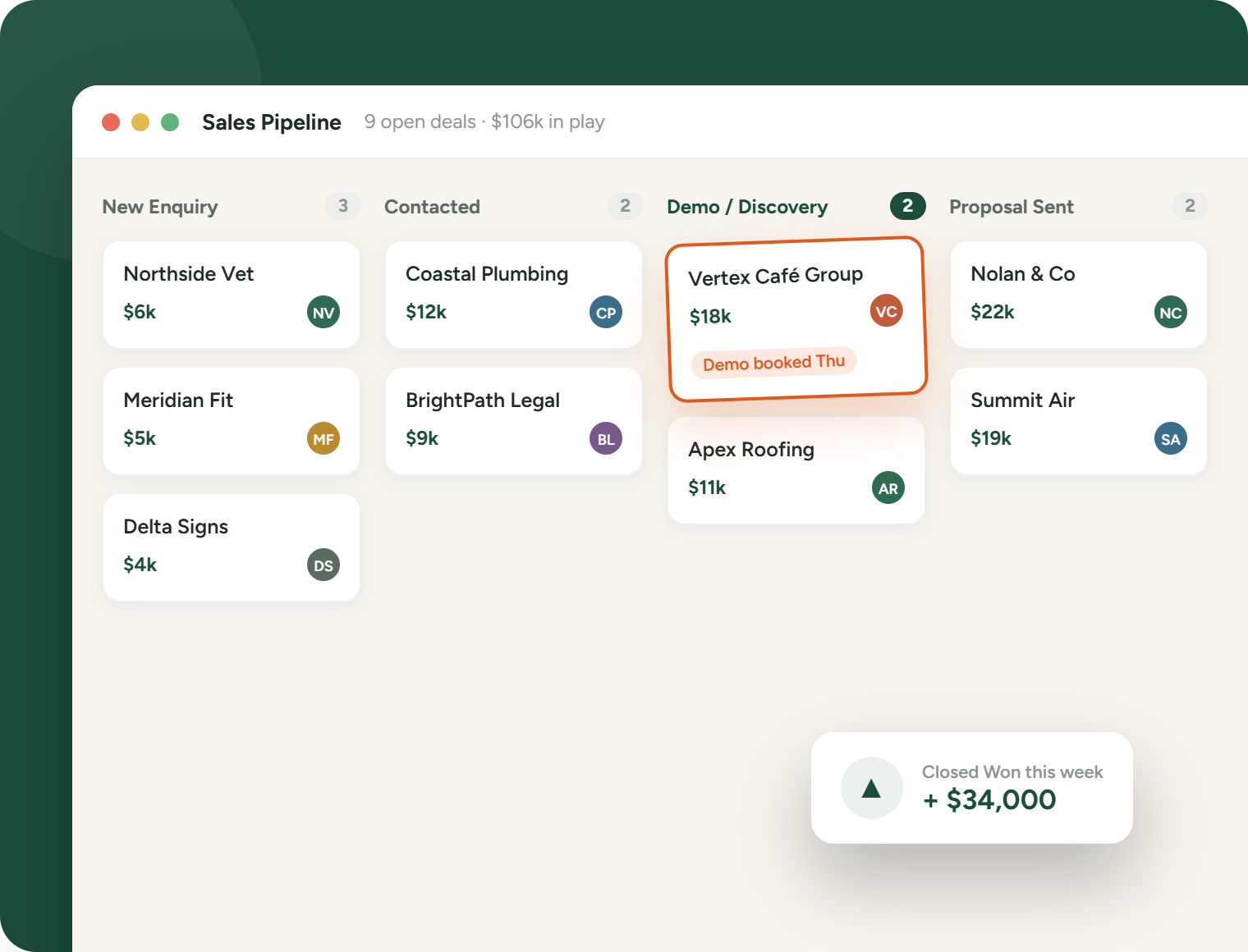The width and height of the screenshot is (1248, 952).
Task: Click the Closed Won this week label
Action: (1012, 772)
